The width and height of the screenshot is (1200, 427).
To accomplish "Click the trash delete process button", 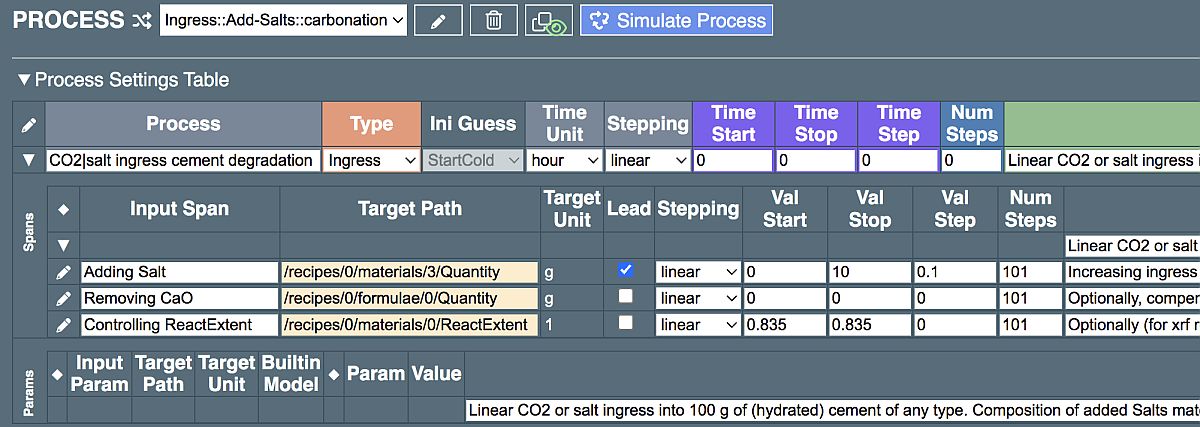I will pos(493,20).
